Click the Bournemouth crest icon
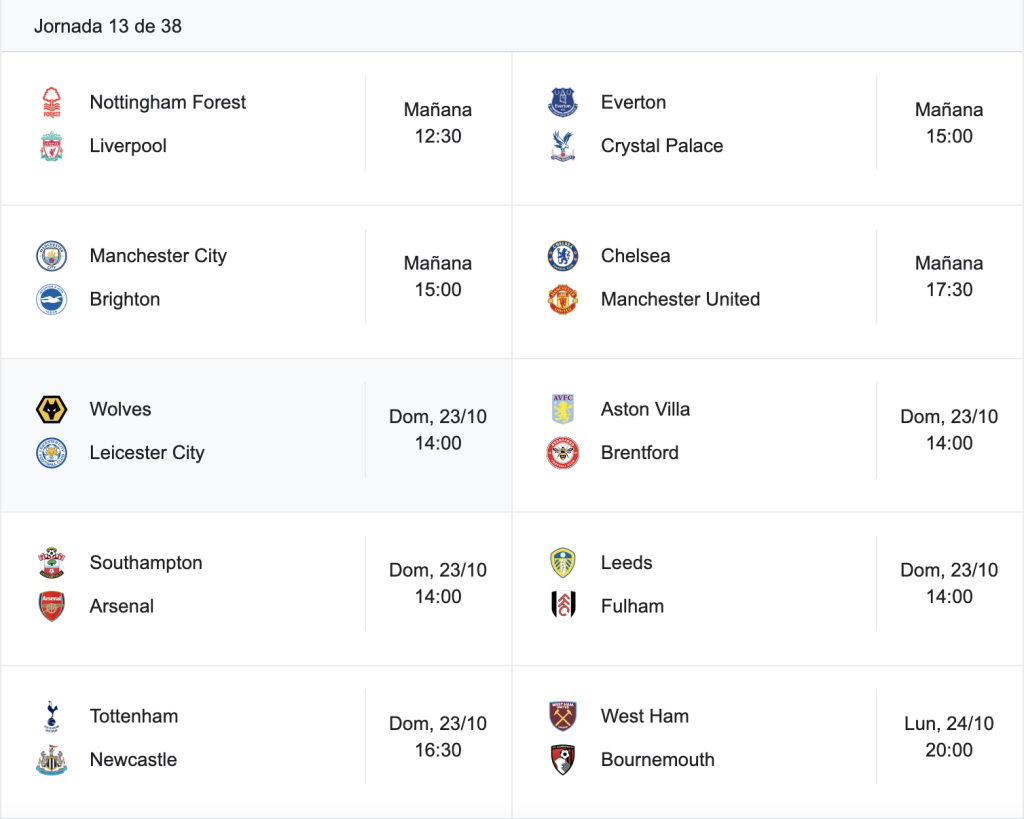This screenshot has height=819, width=1024. [563, 760]
